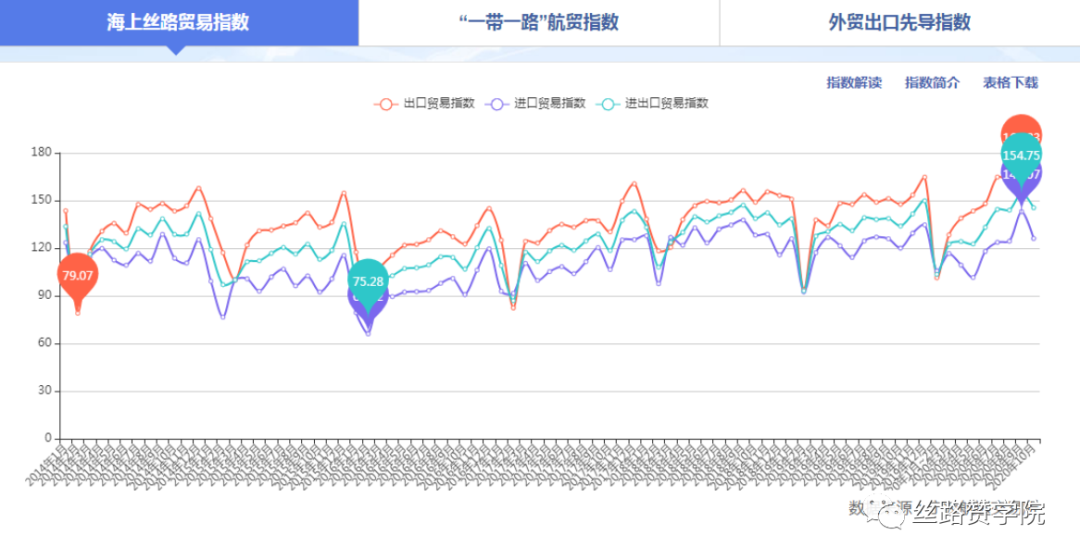Click the 60 y-axis label
The width and height of the screenshot is (1080, 560).
tap(45, 342)
